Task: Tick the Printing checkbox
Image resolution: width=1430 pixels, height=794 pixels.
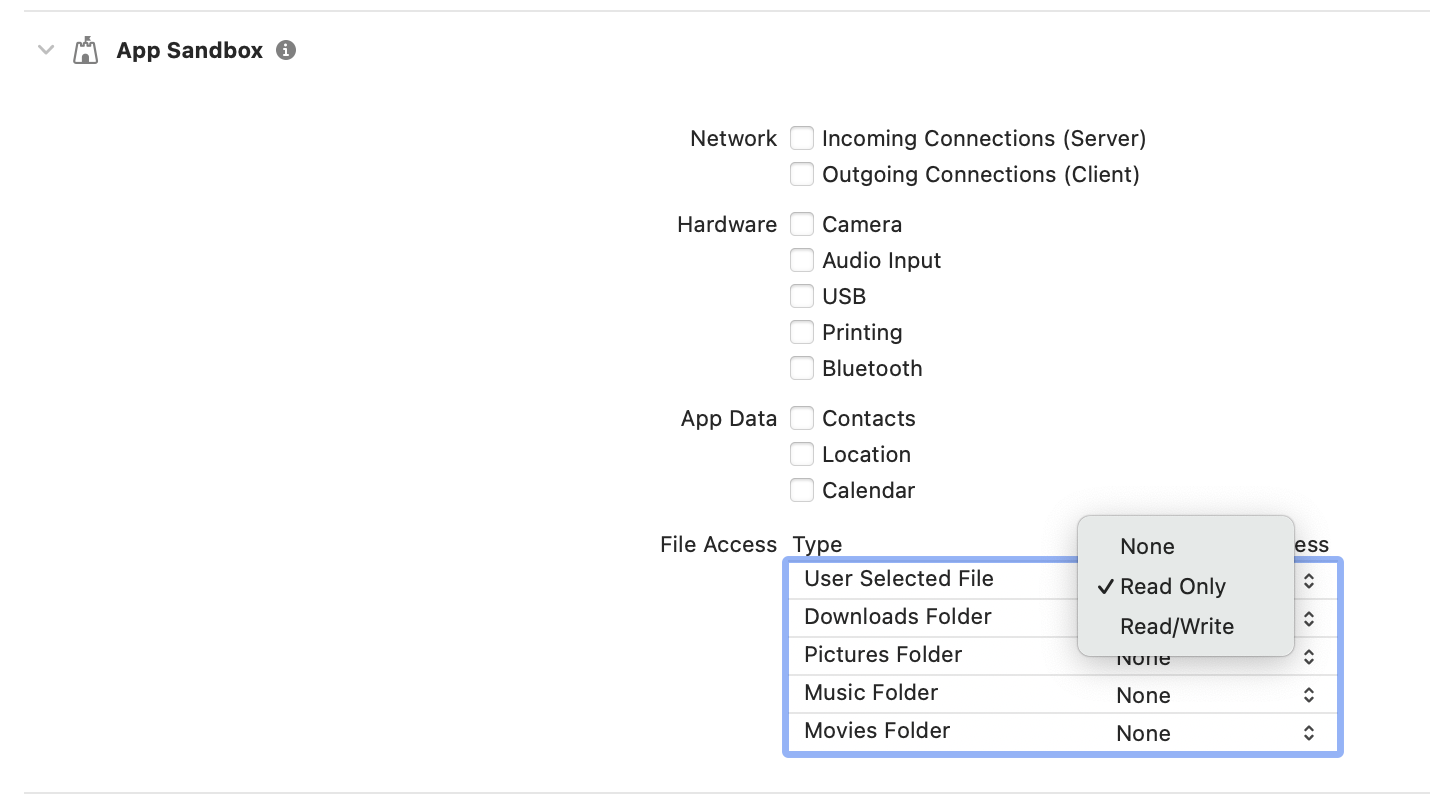Action: (x=802, y=332)
